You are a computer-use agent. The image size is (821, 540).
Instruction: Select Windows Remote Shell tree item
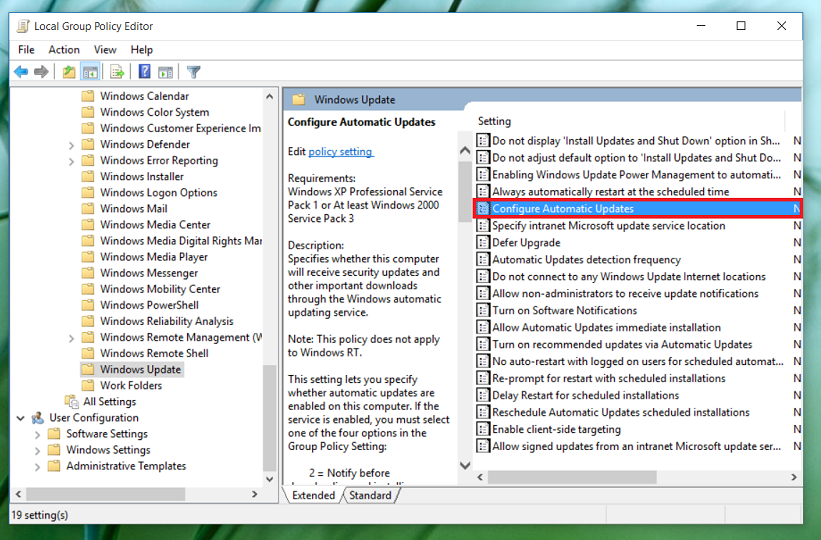click(x=154, y=353)
